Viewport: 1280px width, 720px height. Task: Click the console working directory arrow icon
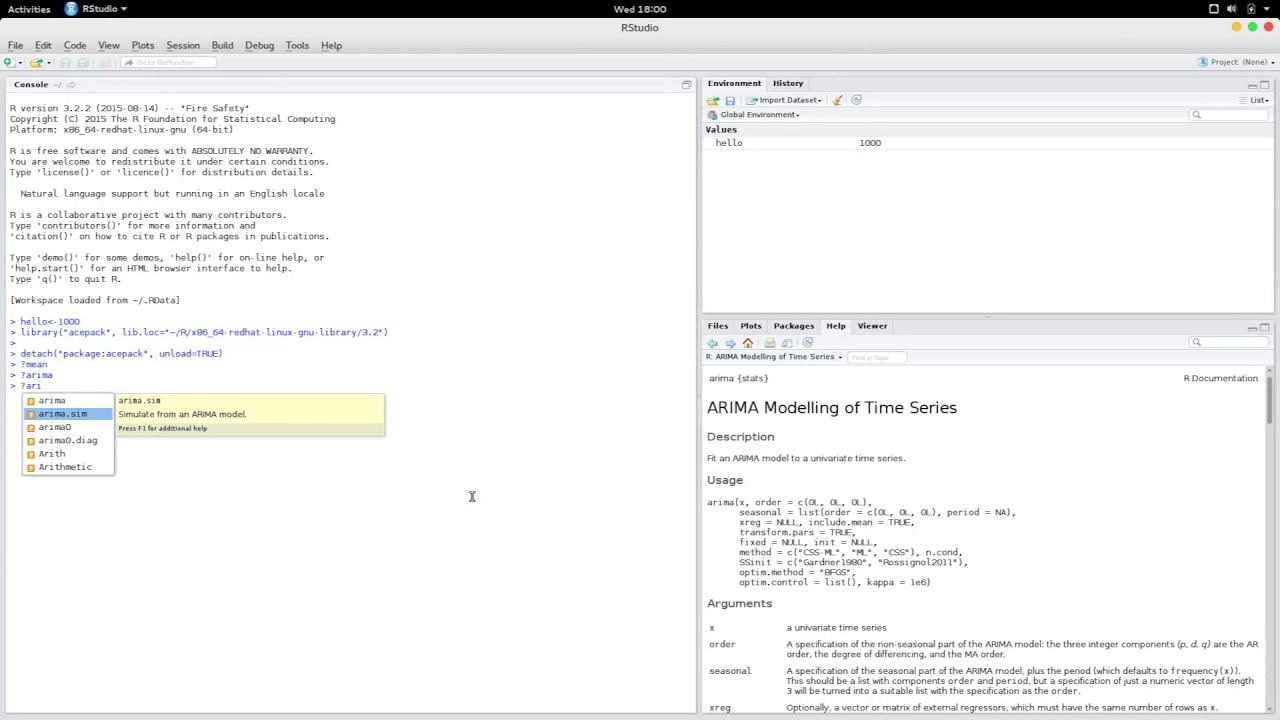(71, 85)
